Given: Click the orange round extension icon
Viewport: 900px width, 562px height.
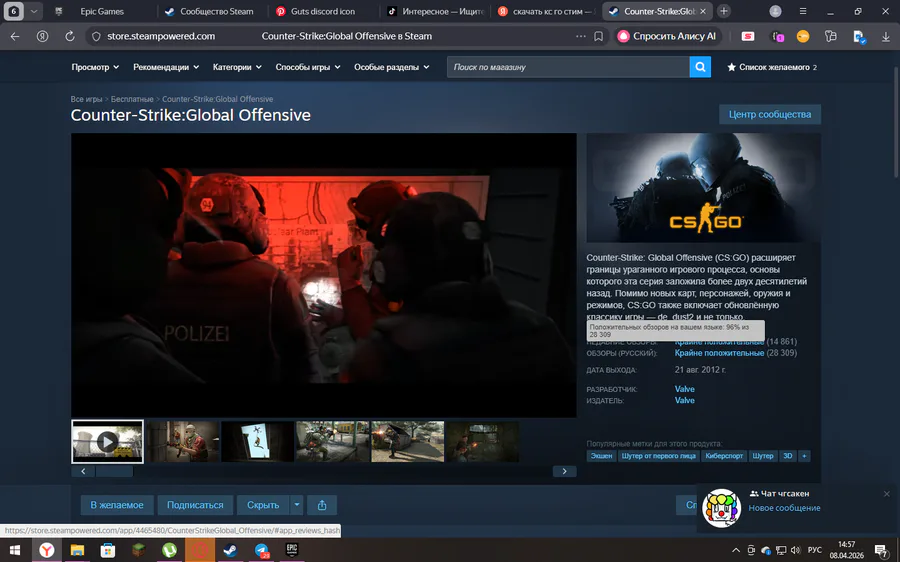Looking at the screenshot, I should pos(803,36).
